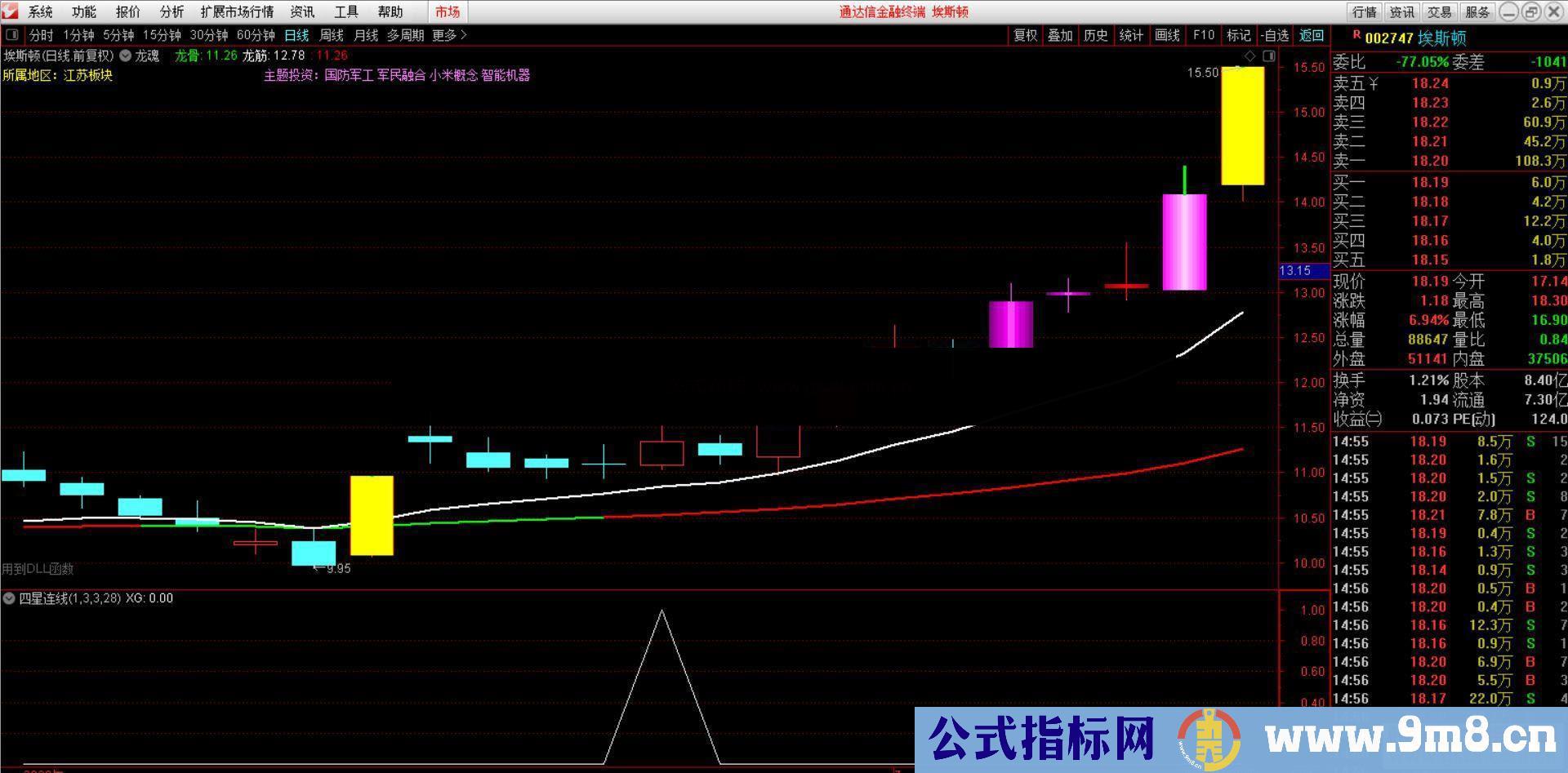Open the 系统 menu
1568x773 pixels.
(40, 11)
